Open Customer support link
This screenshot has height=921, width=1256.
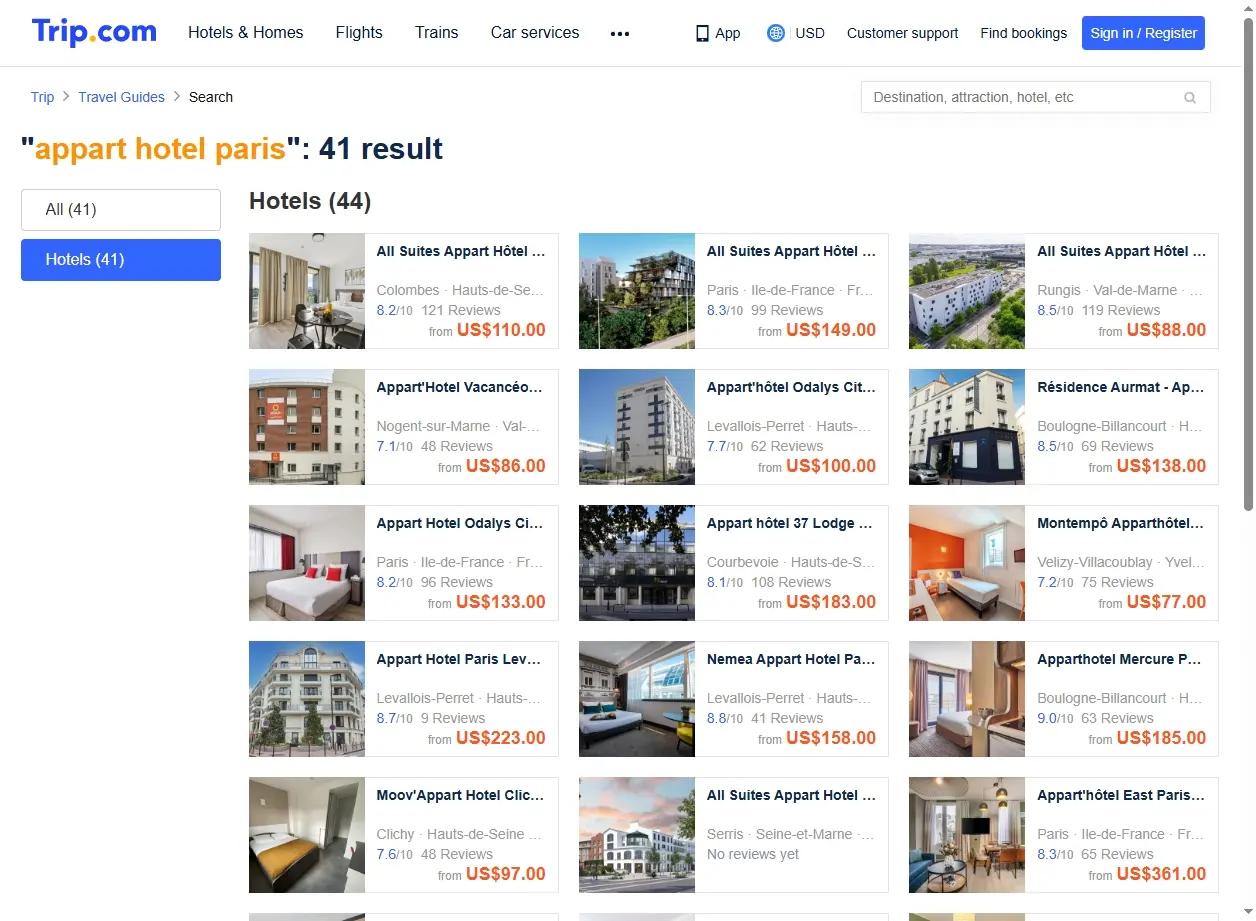tap(902, 33)
